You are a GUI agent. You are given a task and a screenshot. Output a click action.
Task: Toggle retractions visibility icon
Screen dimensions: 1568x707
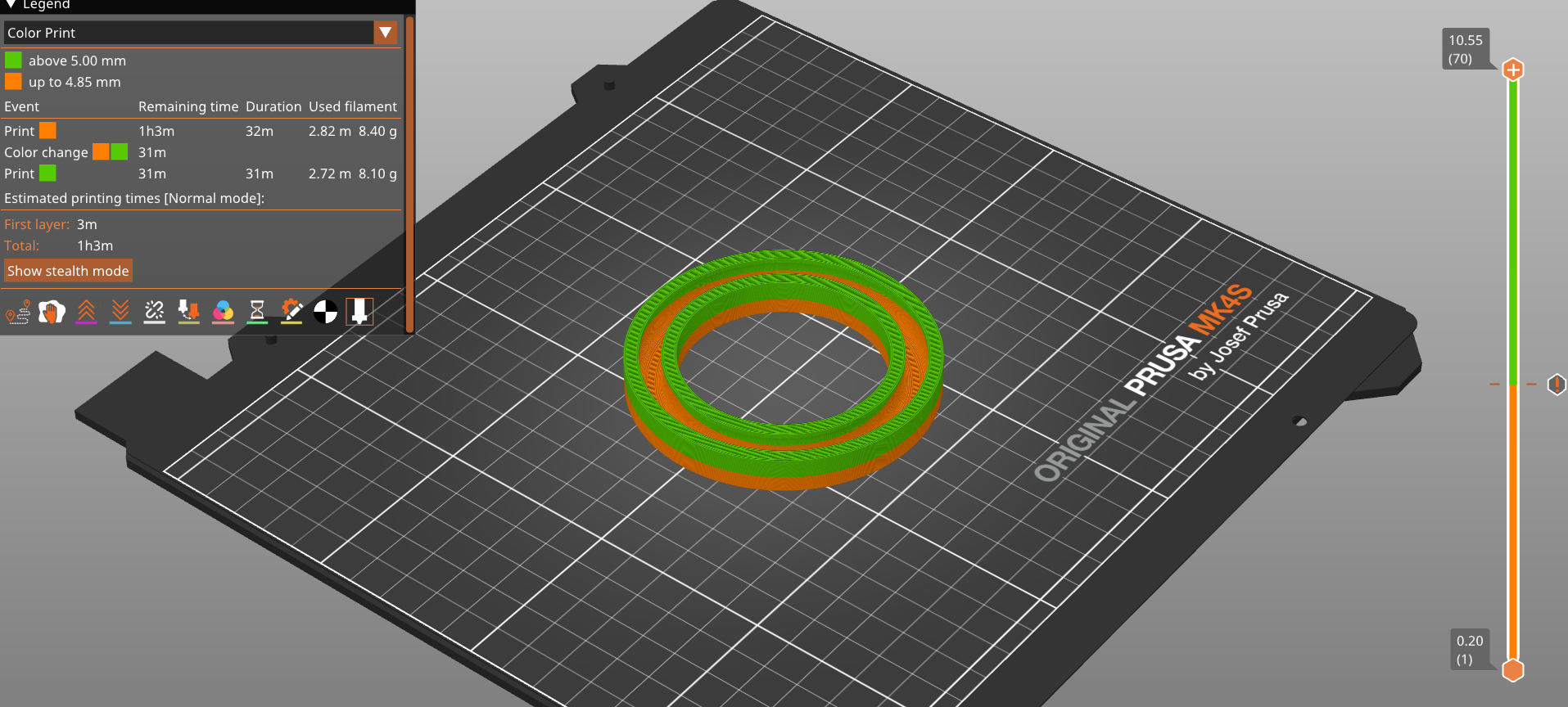86,312
